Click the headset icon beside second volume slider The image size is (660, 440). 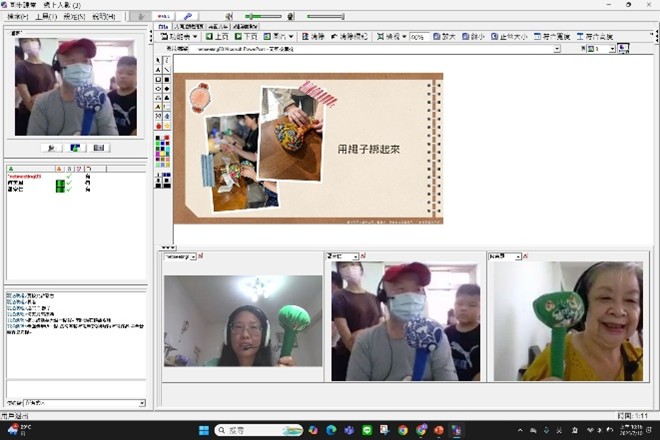(290, 16)
